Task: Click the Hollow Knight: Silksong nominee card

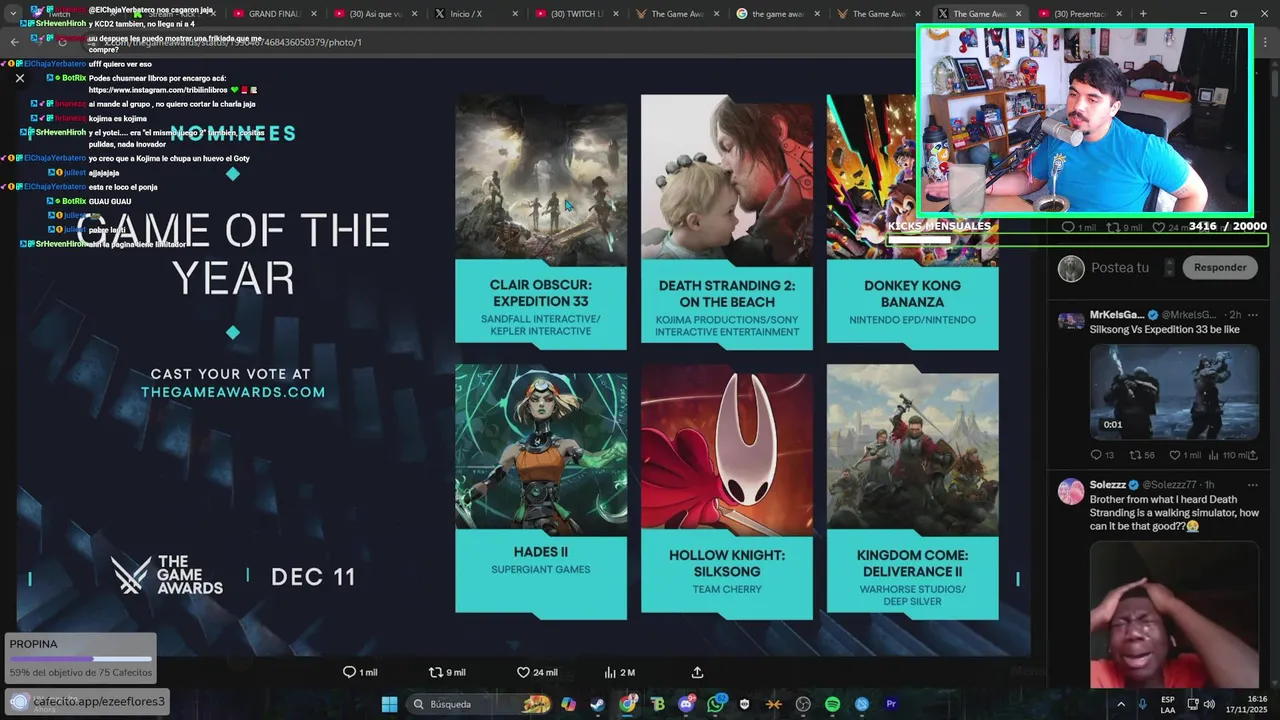Action: pos(727,492)
